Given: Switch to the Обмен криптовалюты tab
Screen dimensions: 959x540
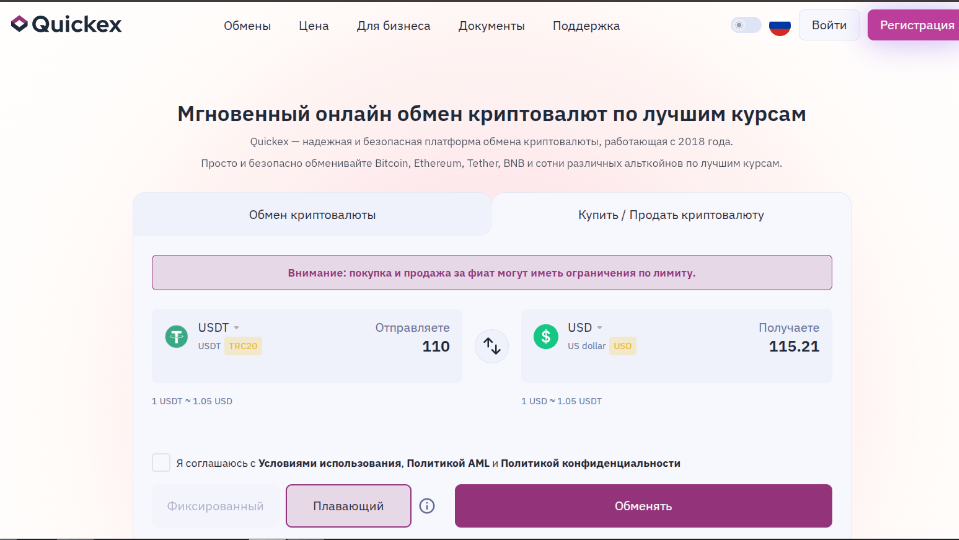Looking at the screenshot, I should 313,215.
